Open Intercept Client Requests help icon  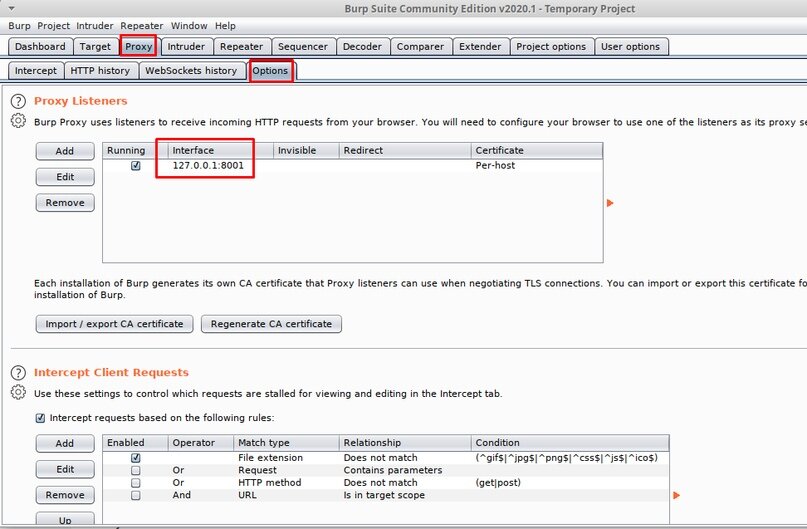(x=18, y=373)
